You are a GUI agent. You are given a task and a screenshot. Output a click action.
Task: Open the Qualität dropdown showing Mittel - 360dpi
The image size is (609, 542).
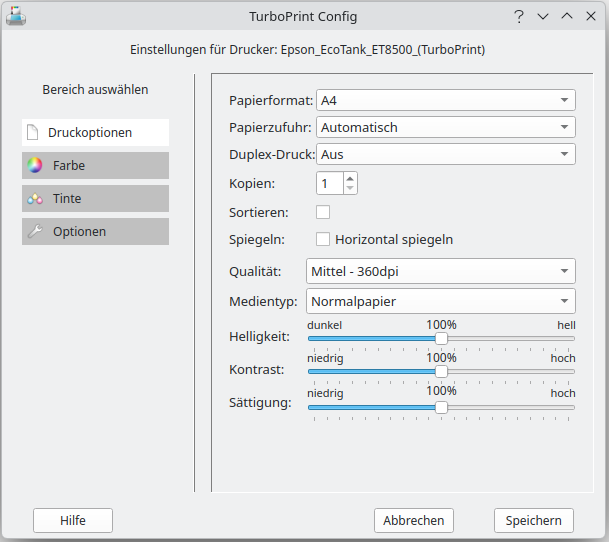pyautogui.click(x=441, y=271)
